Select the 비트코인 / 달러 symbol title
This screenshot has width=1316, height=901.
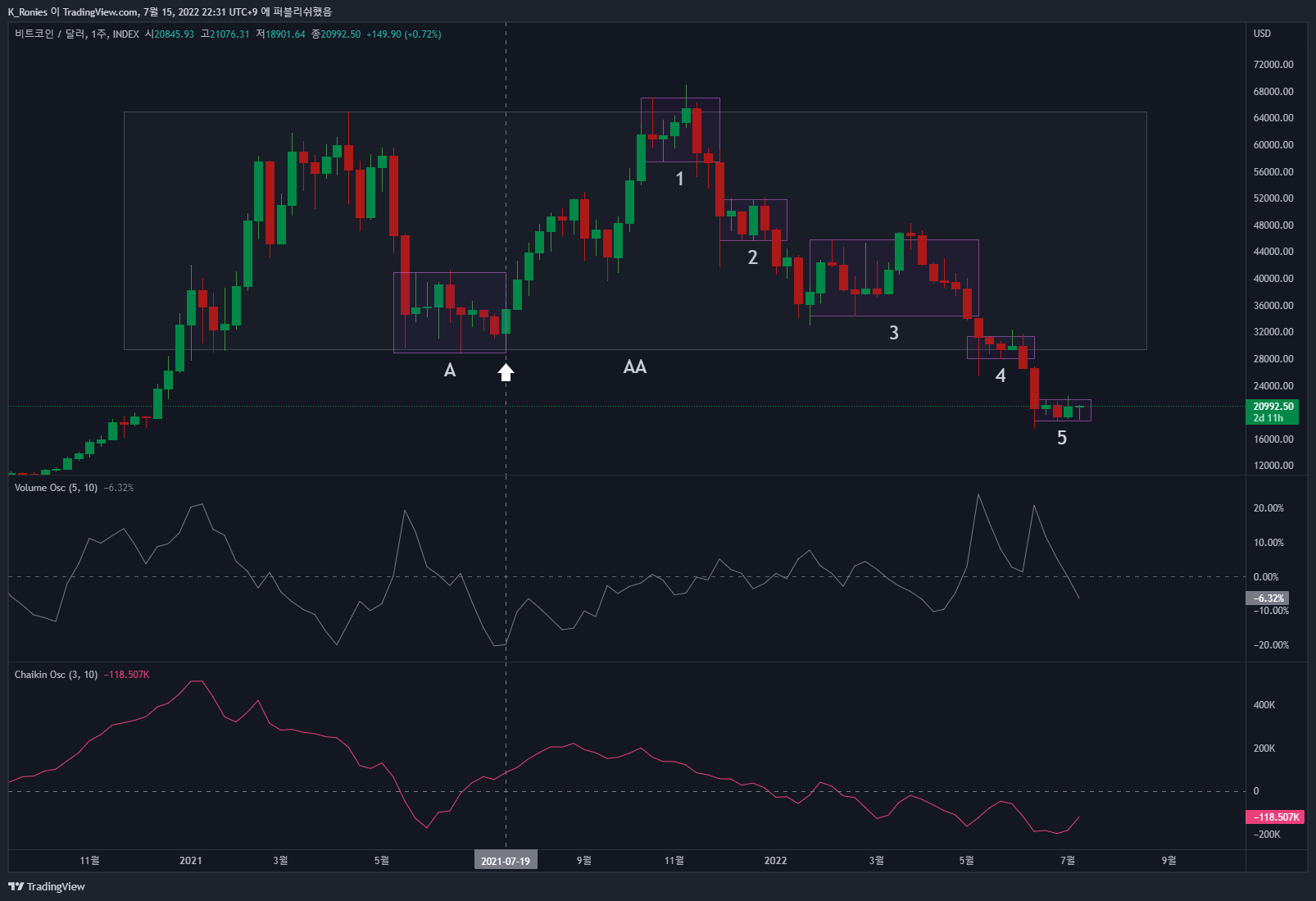[x=49, y=34]
